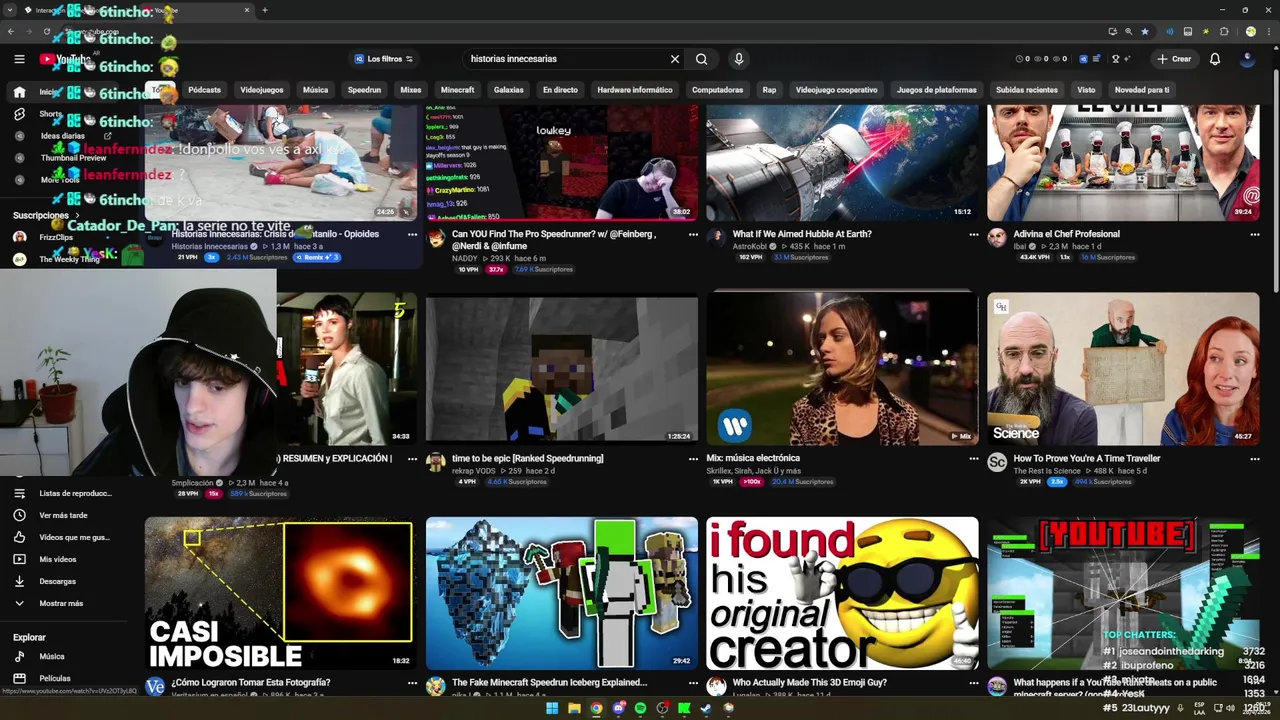1280x720 pixels.
Task: Open the NADDY channel avatar
Action: click(x=436, y=237)
